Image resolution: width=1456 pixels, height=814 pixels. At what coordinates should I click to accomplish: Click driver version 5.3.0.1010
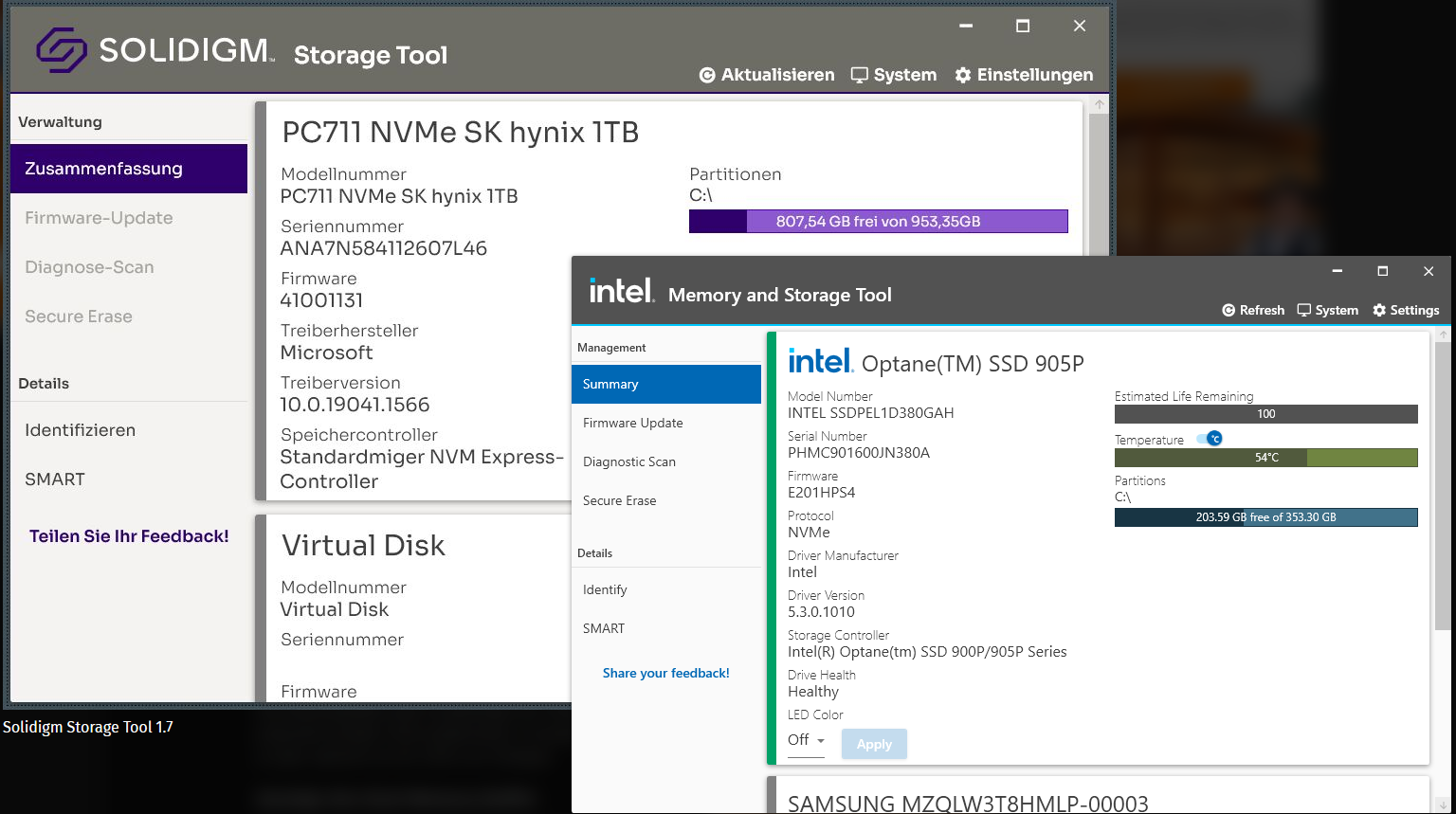[x=821, y=612]
